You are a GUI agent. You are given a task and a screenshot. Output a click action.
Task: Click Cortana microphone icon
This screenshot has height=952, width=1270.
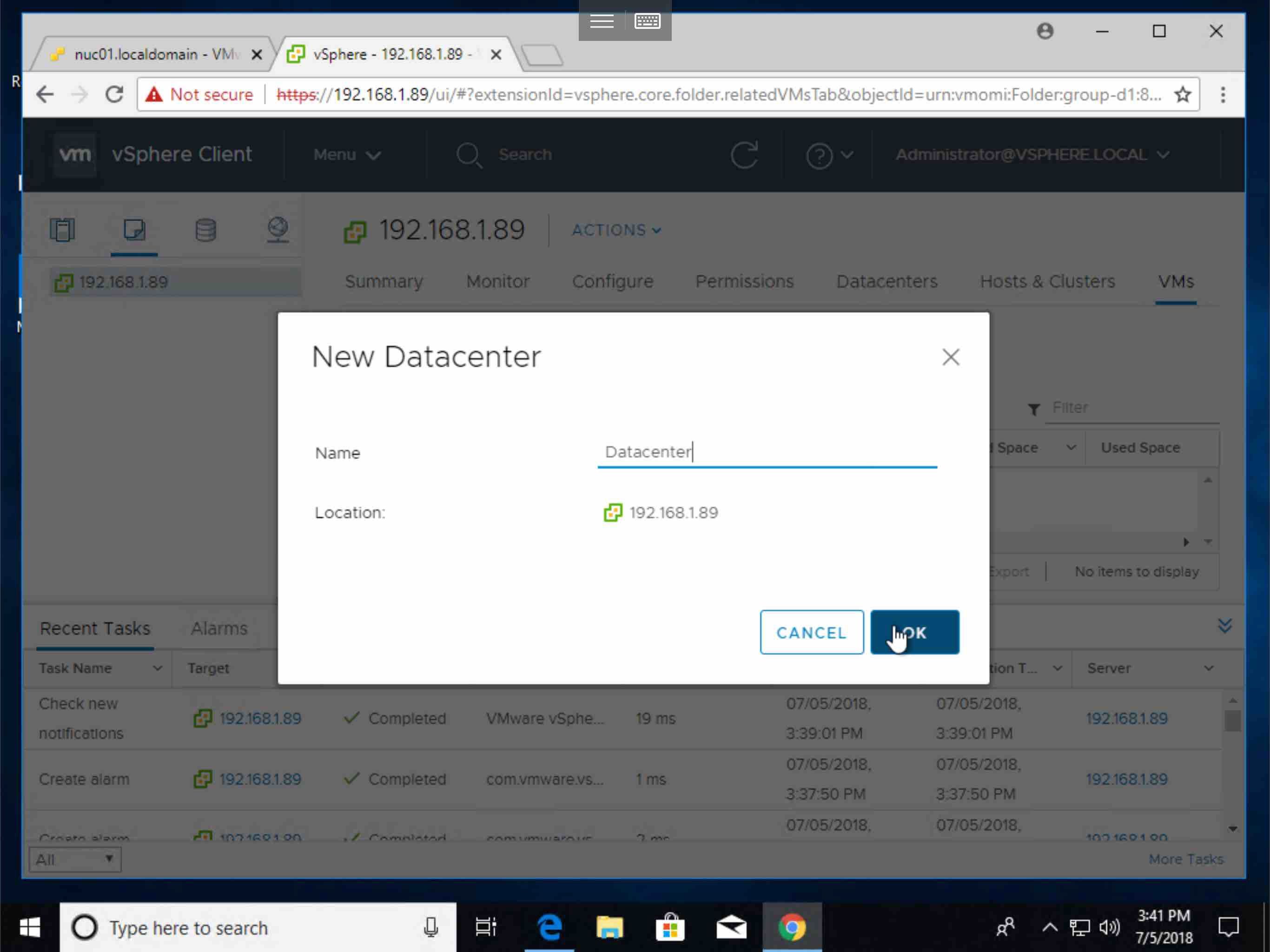[x=431, y=927]
